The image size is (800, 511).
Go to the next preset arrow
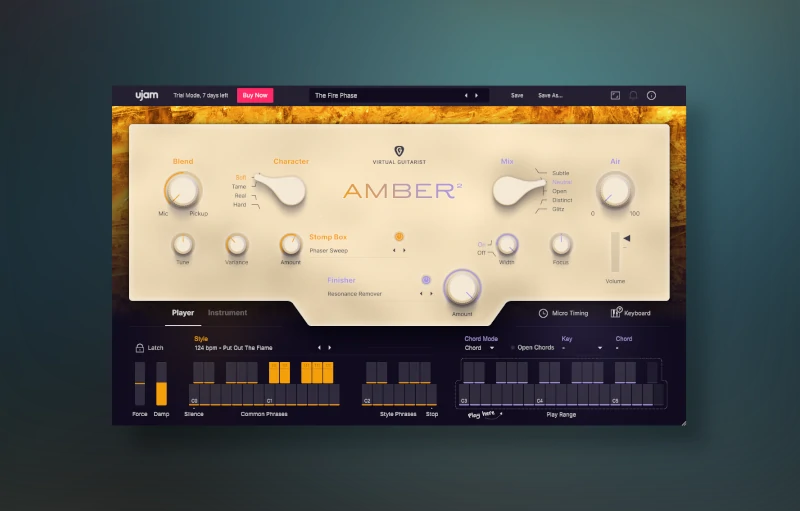click(477, 95)
